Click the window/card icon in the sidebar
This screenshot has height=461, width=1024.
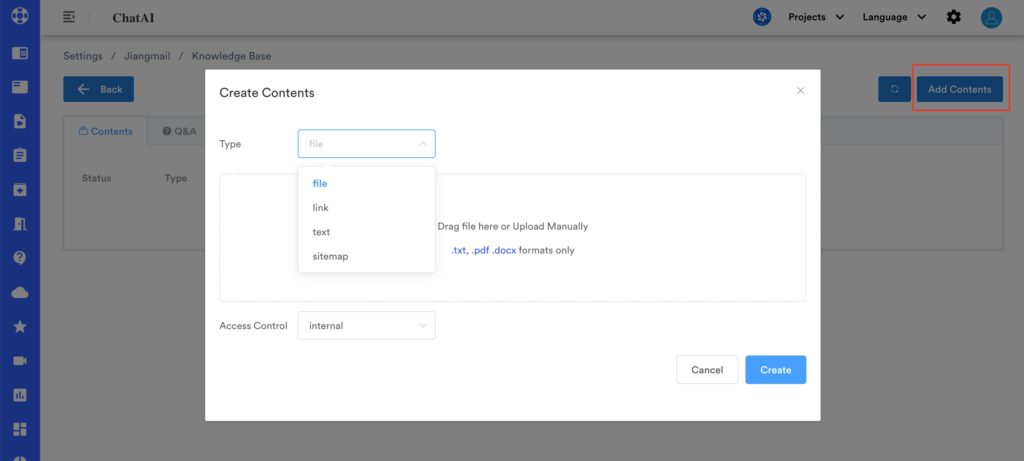[20, 86]
